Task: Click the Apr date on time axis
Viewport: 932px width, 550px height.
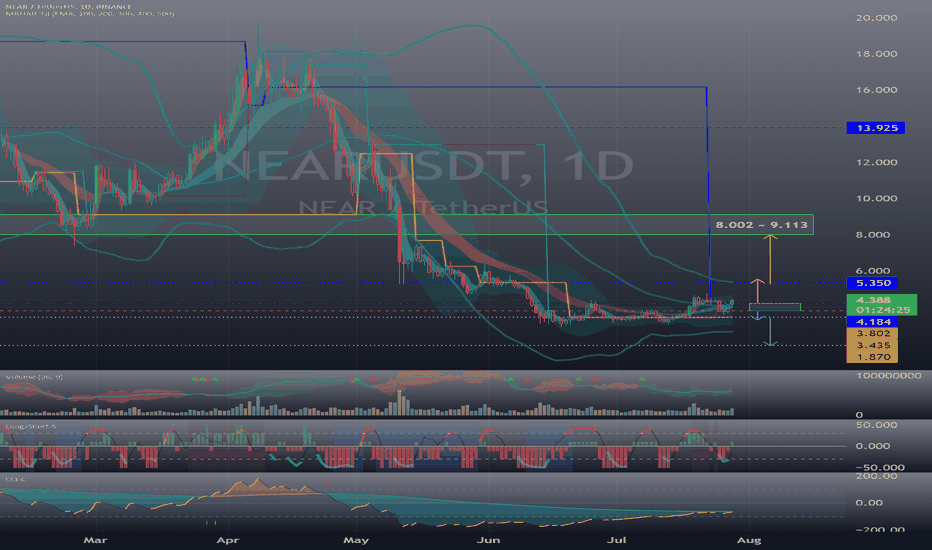Action: click(228, 540)
